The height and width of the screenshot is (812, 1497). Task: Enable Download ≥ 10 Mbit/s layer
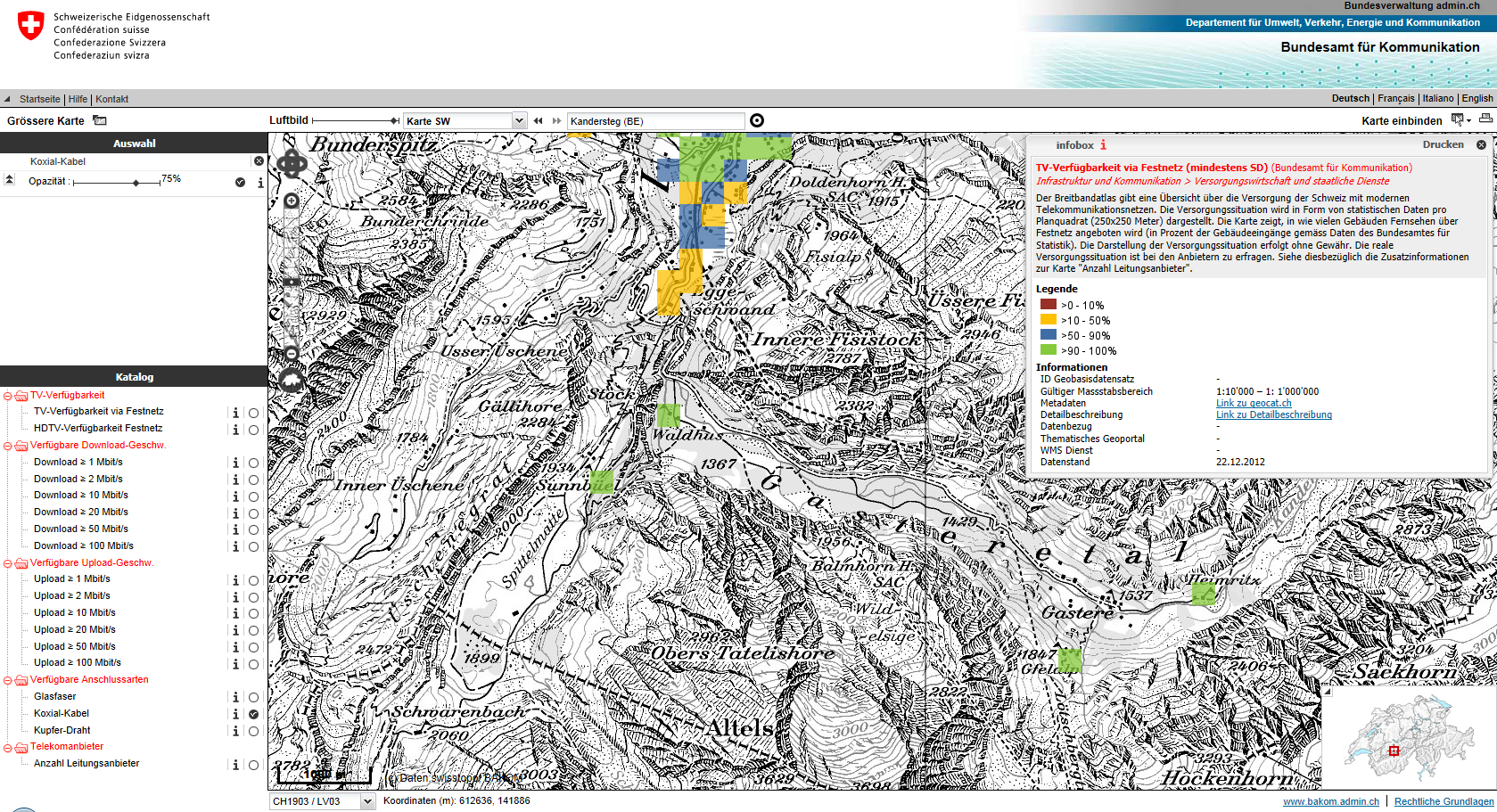[x=253, y=496]
